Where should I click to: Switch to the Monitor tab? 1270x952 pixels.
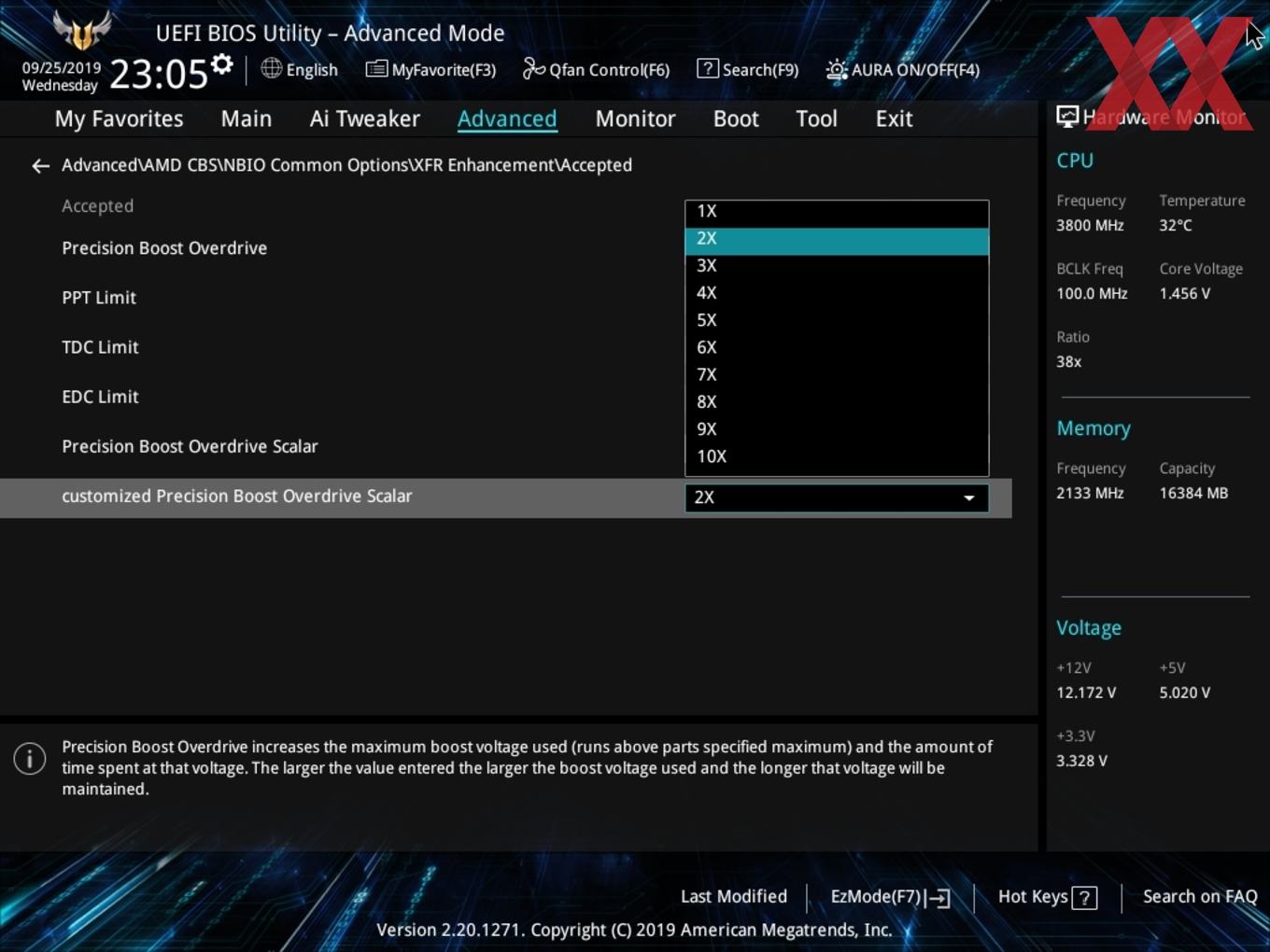pos(635,119)
